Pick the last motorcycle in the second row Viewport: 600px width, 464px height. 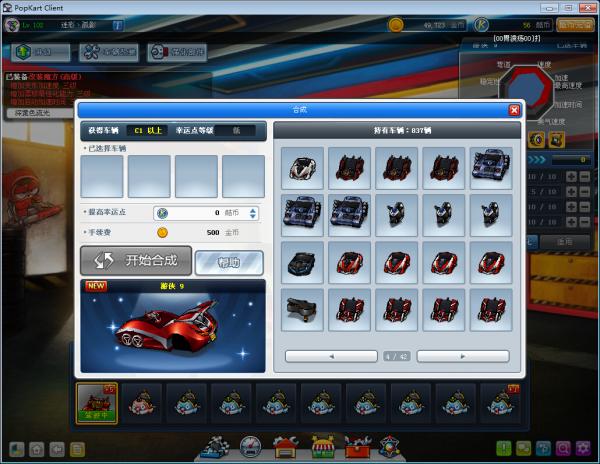[491, 215]
